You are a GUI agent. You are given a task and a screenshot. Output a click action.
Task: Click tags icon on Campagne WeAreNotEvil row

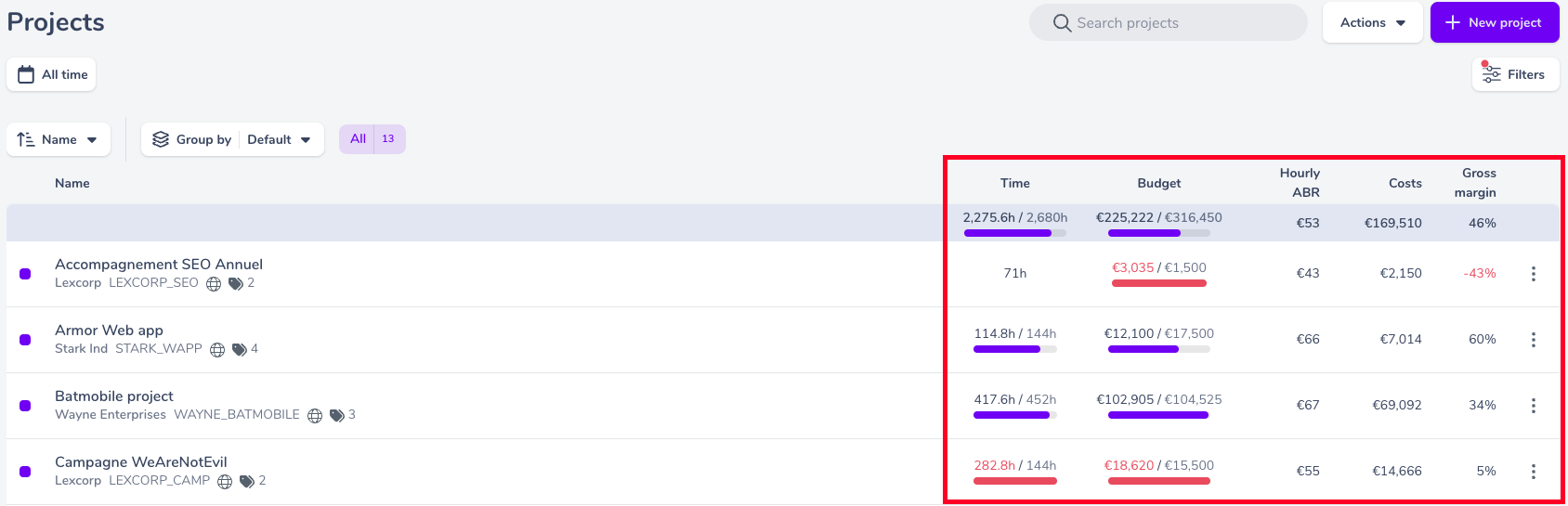pos(247,482)
